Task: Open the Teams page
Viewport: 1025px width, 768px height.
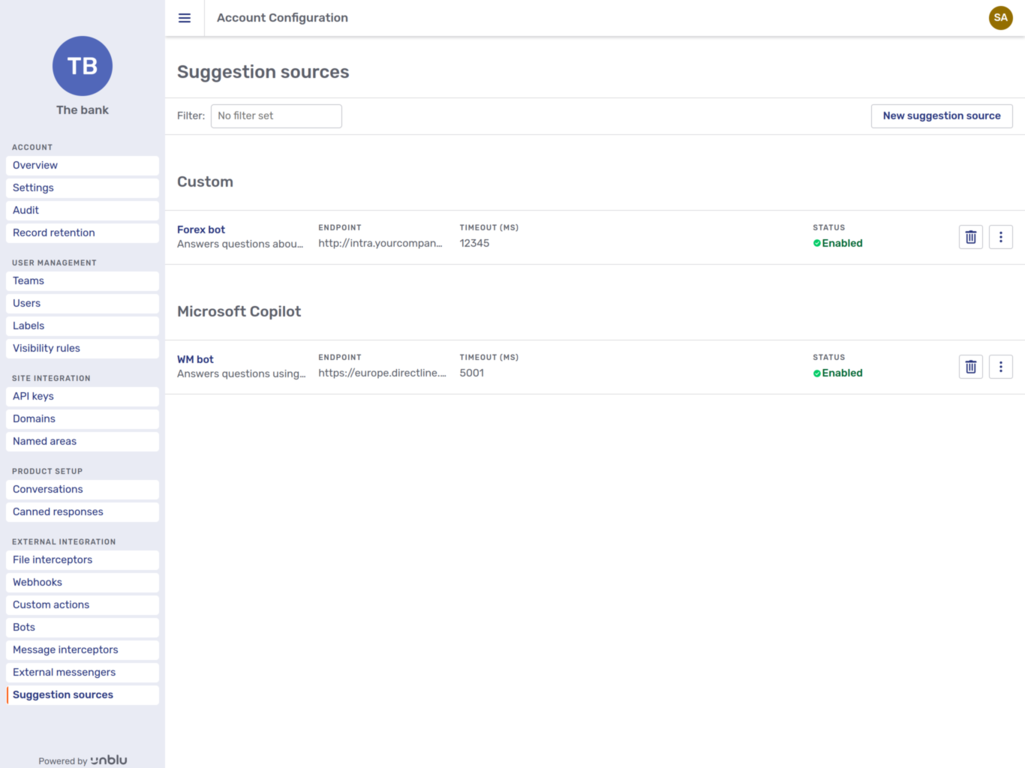Action: pyautogui.click(x=28, y=280)
